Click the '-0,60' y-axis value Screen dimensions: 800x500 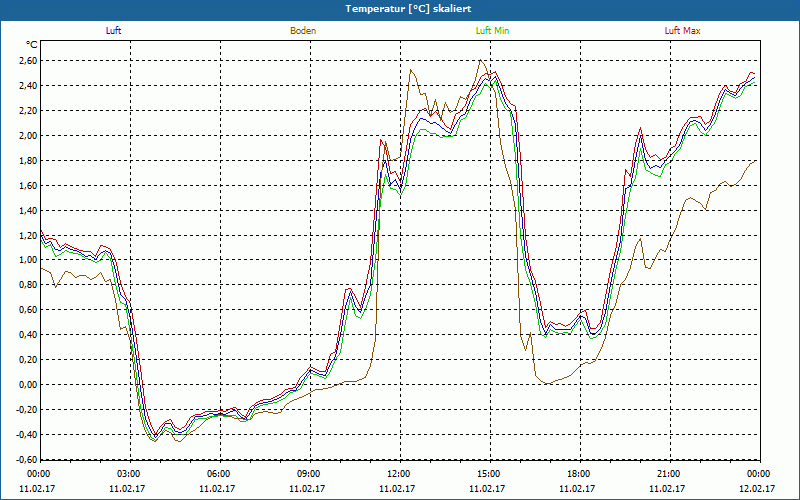click(28, 460)
